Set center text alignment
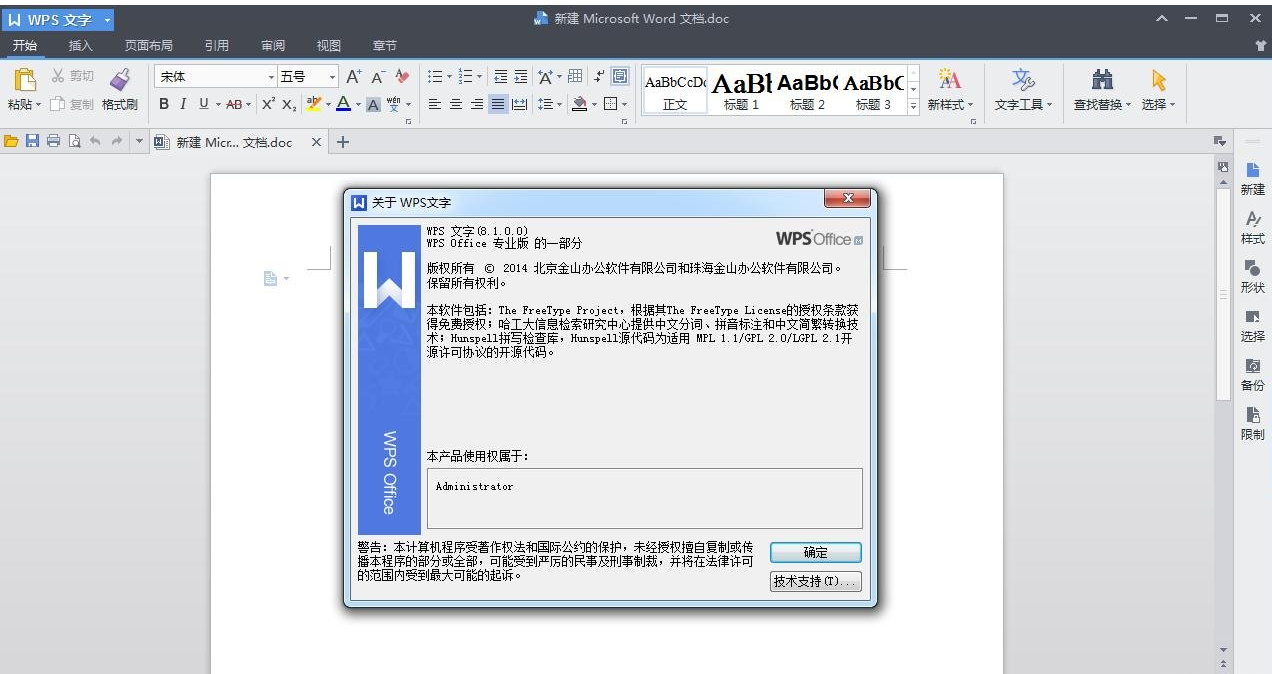The width and height of the screenshot is (1272, 674). click(x=456, y=104)
